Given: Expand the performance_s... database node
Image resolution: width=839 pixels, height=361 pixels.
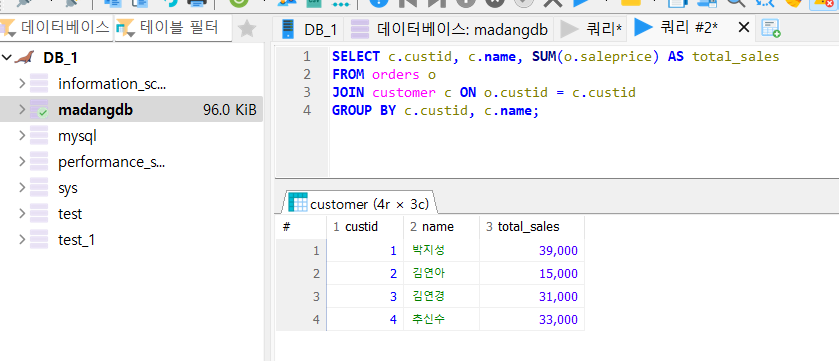Looking at the screenshot, I should 22,162.
